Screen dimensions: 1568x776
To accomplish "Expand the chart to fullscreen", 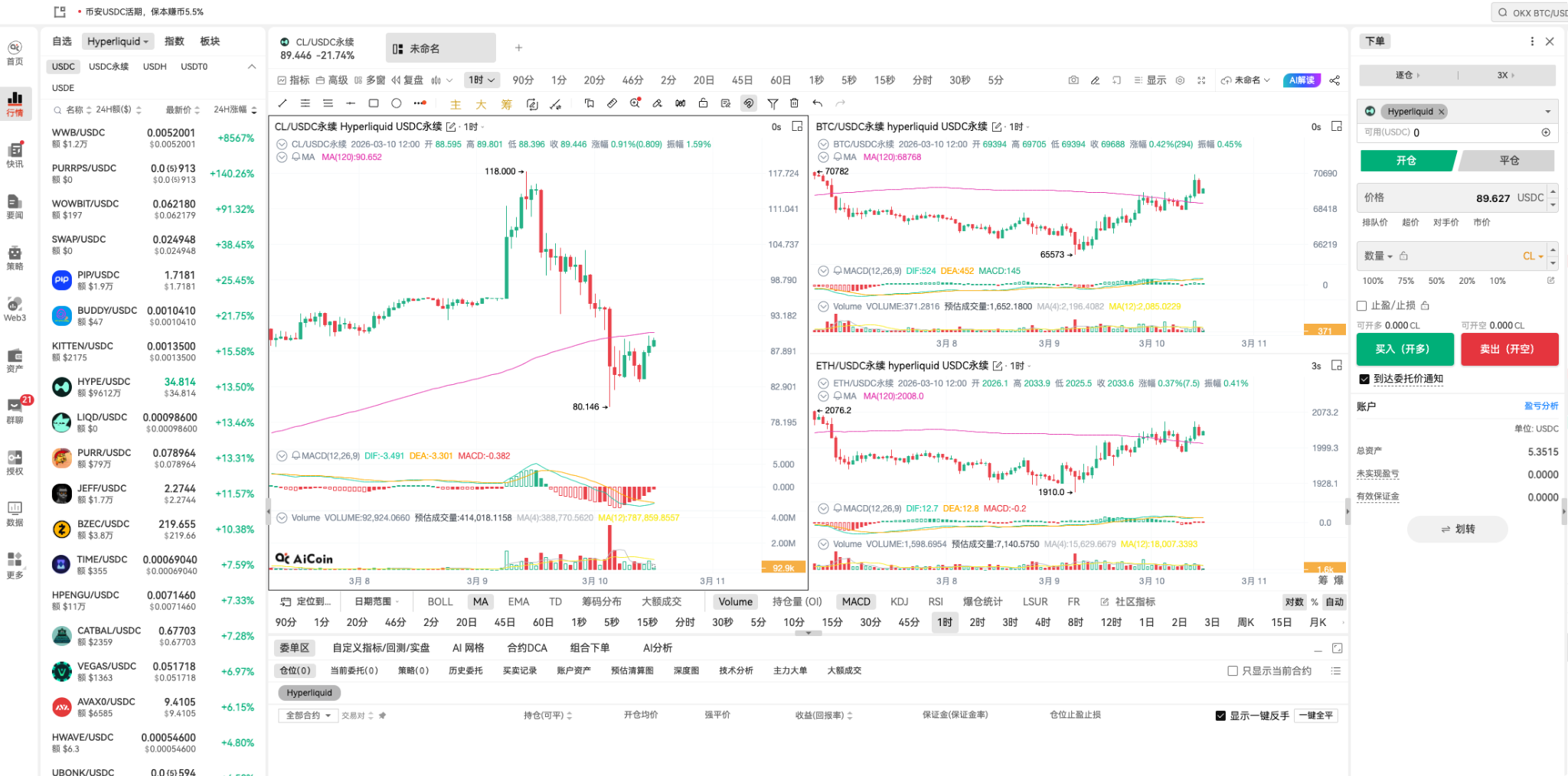I will tap(1203, 80).
